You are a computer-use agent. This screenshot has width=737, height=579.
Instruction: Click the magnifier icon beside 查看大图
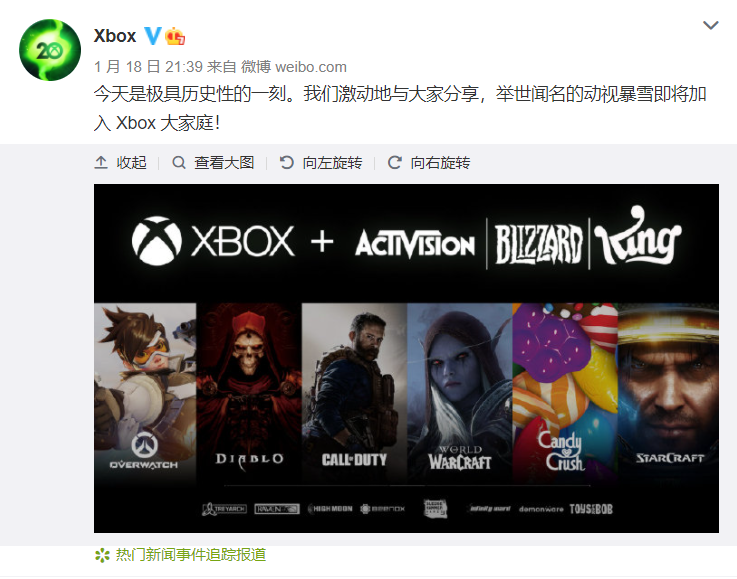click(179, 163)
